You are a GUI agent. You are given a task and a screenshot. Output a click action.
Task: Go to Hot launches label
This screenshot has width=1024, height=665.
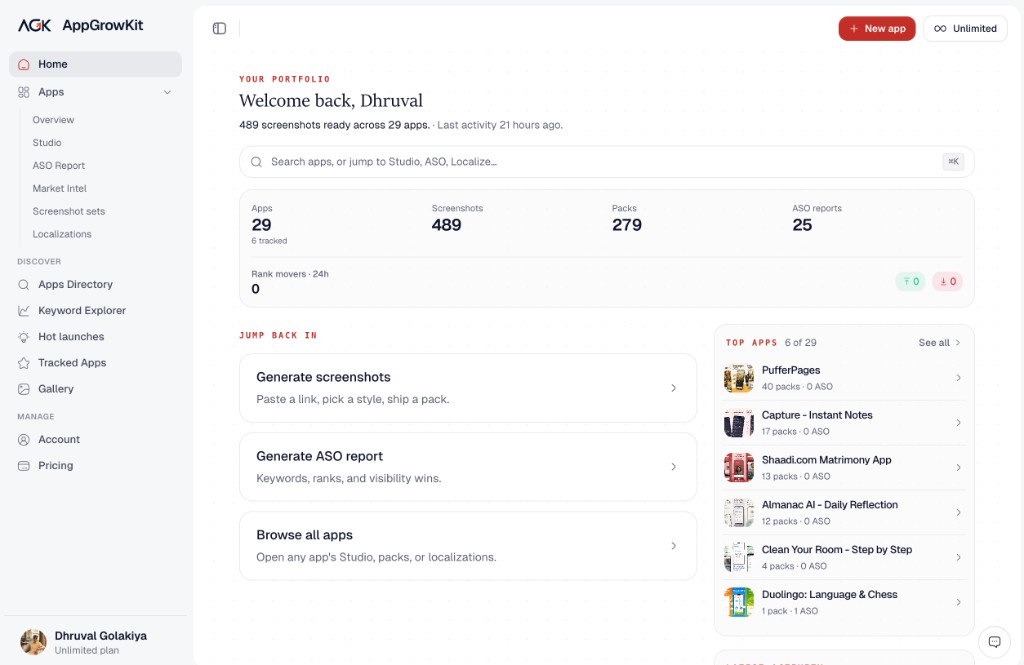tap(71, 336)
